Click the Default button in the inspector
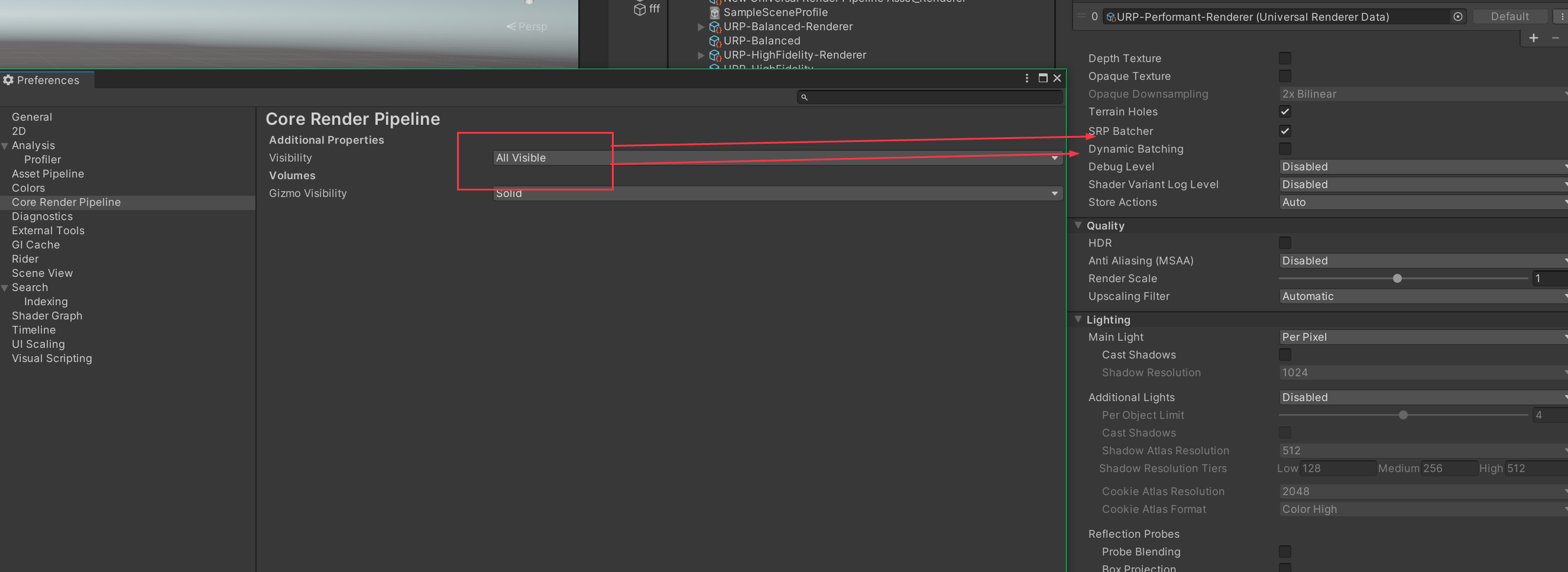Image resolution: width=1568 pixels, height=572 pixels. 1509,16
